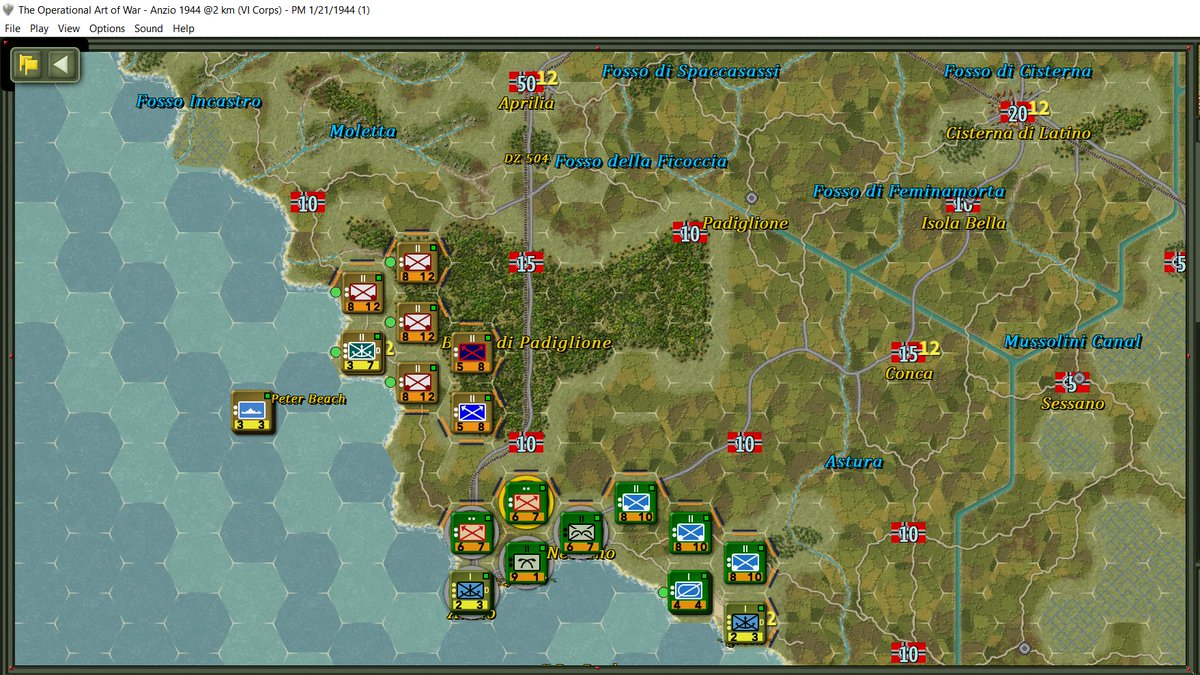The height and width of the screenshot is (675, 1200).
Task: Click the Fosso di Spaccasassi label
Action: 691,71
